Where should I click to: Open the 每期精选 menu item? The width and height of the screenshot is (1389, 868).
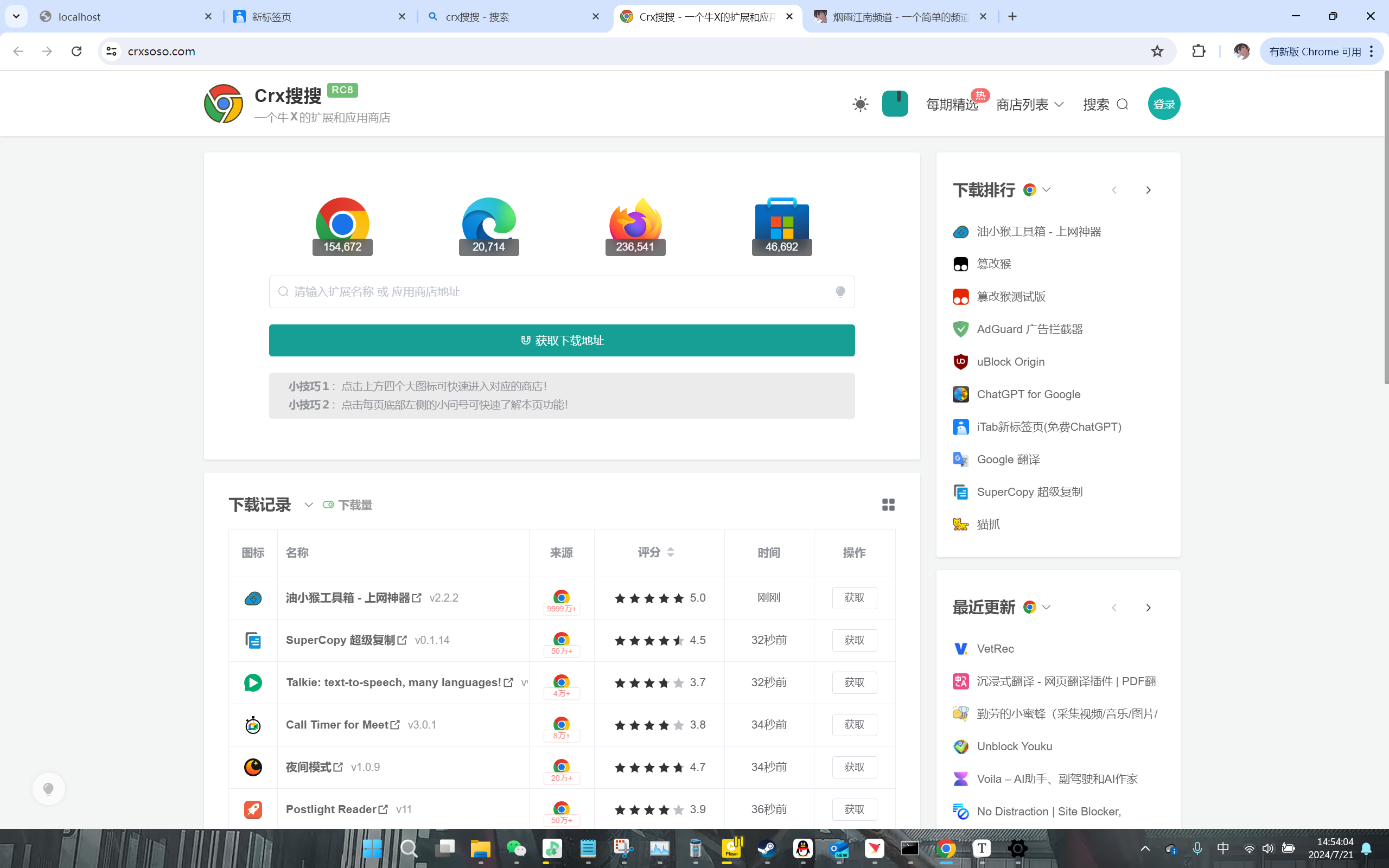tap(952, 105)
